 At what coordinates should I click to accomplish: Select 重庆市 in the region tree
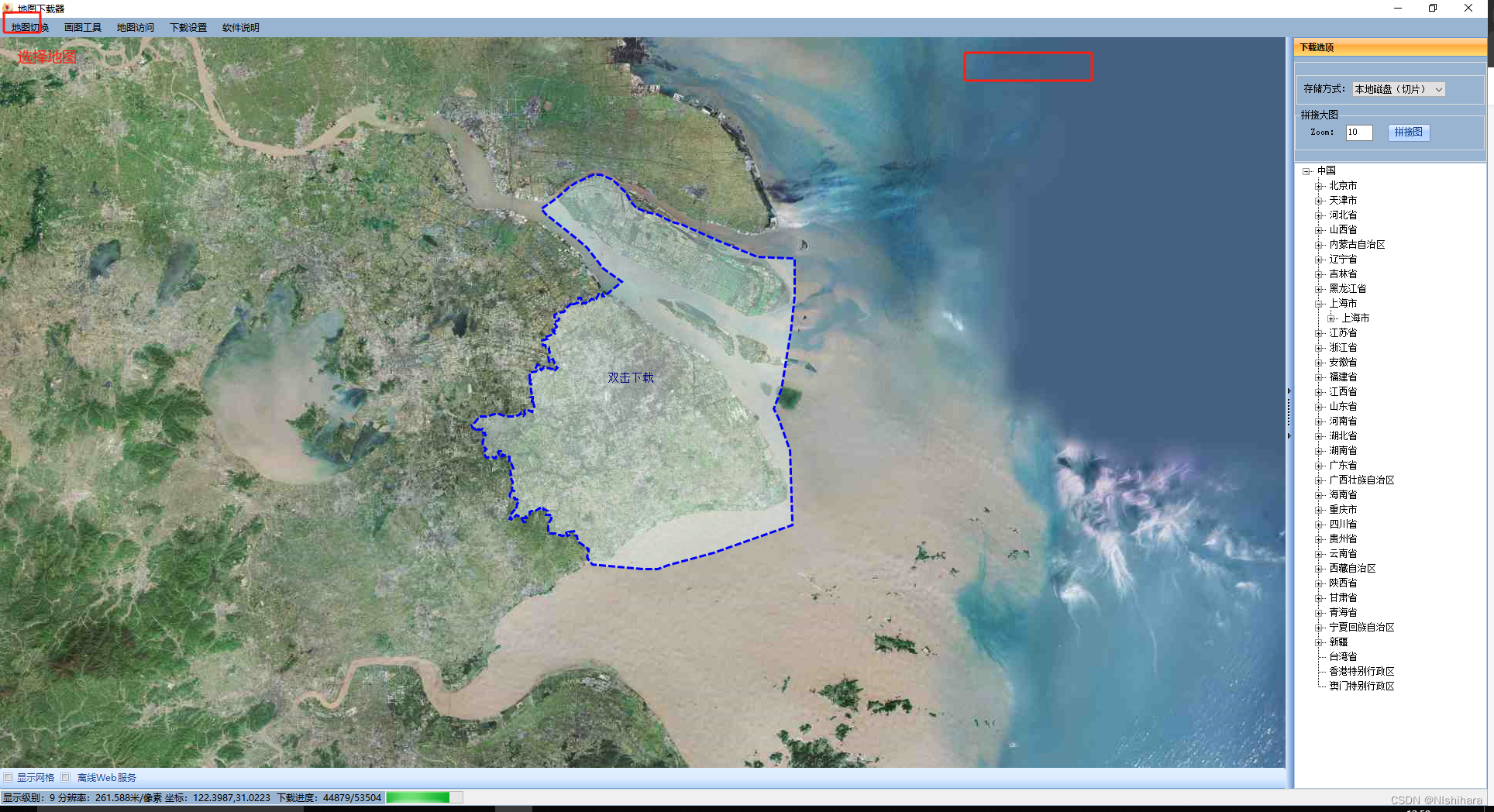click(1343, 510)
